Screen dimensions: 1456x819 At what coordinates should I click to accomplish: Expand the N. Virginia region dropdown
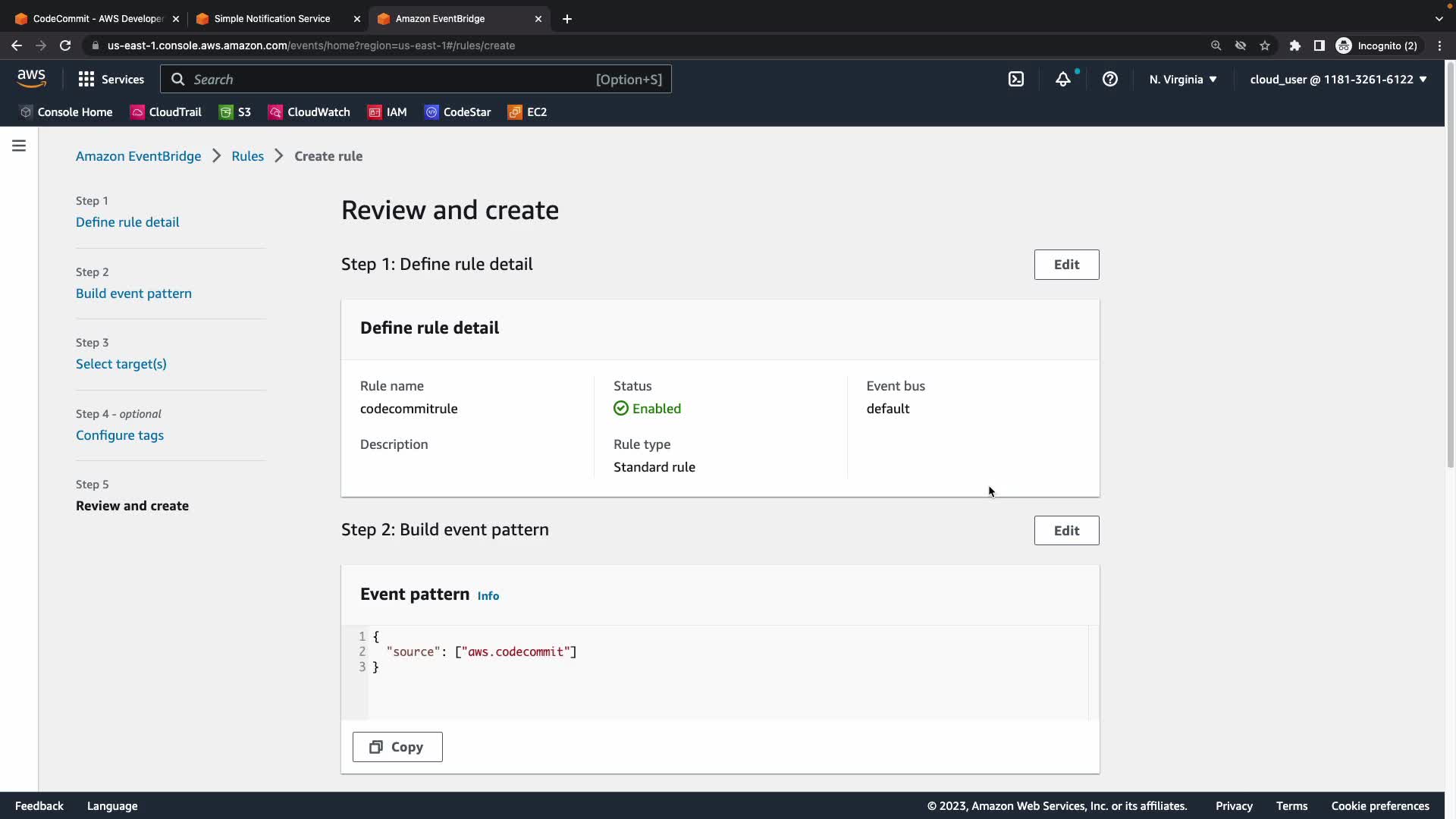click(1182, 79)
